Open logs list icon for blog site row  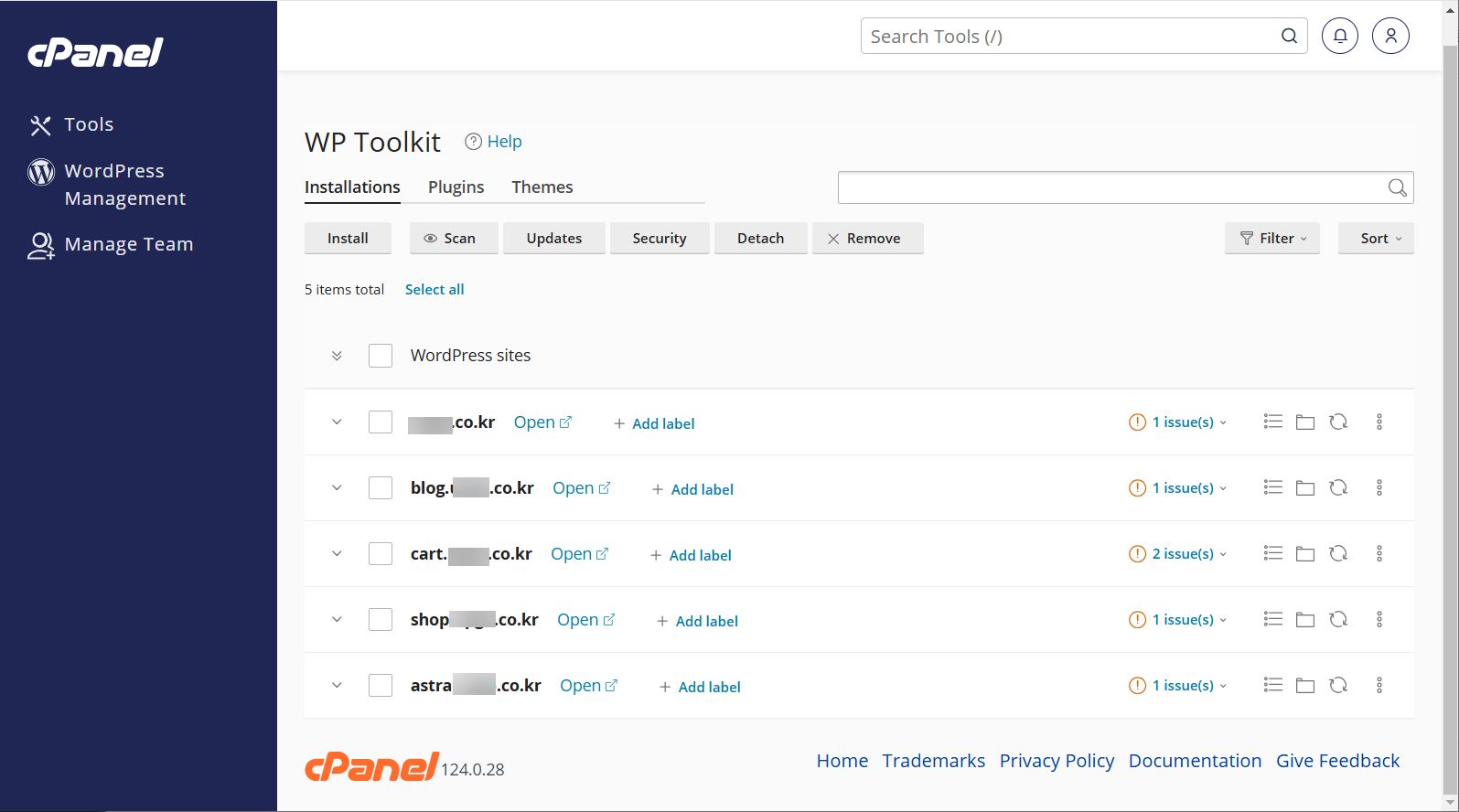tap(1272, 487)
